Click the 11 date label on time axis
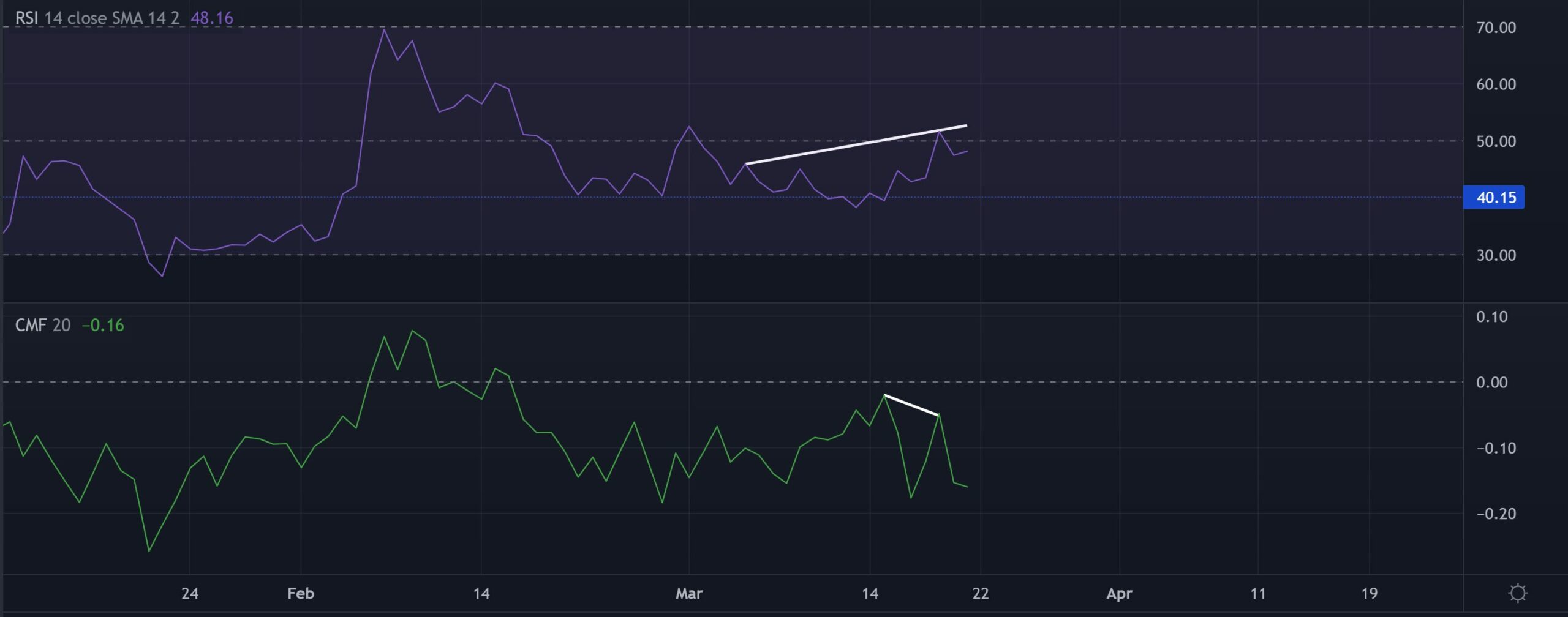 1258,593
